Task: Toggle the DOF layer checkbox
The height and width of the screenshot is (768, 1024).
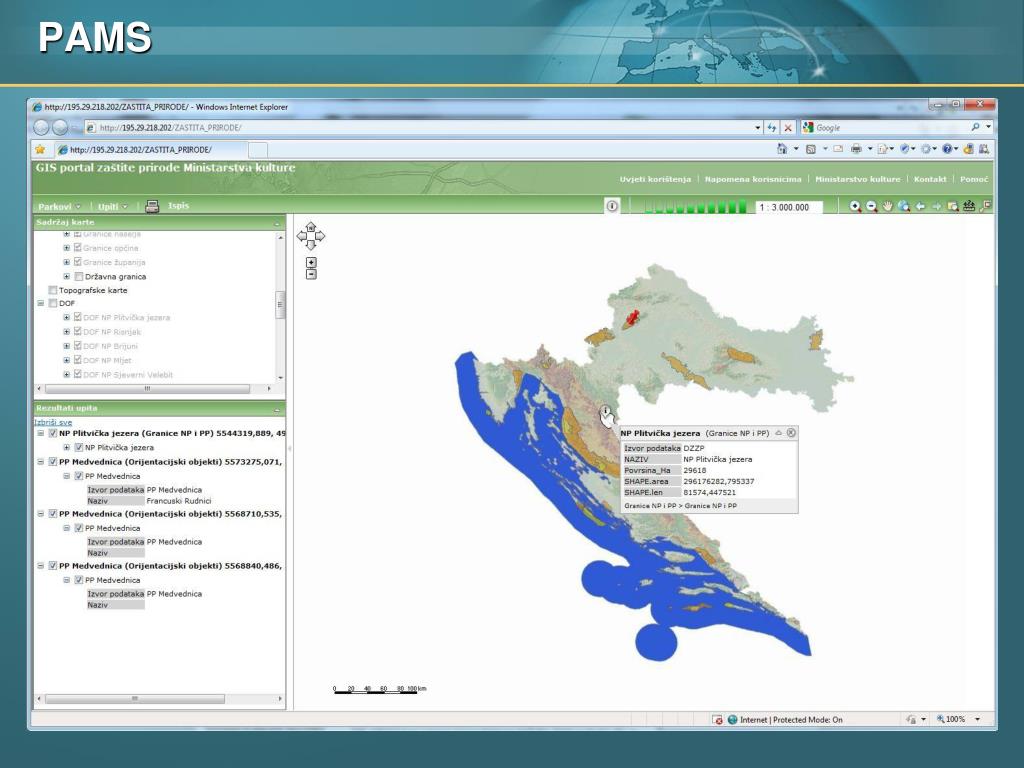Action: 53,303
